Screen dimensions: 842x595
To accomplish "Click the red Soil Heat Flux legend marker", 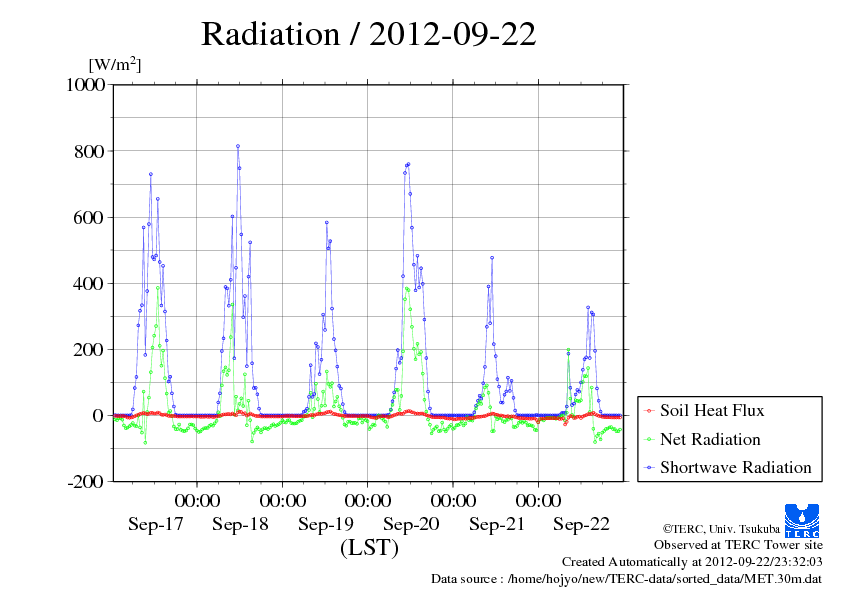I will click(650, 411).
